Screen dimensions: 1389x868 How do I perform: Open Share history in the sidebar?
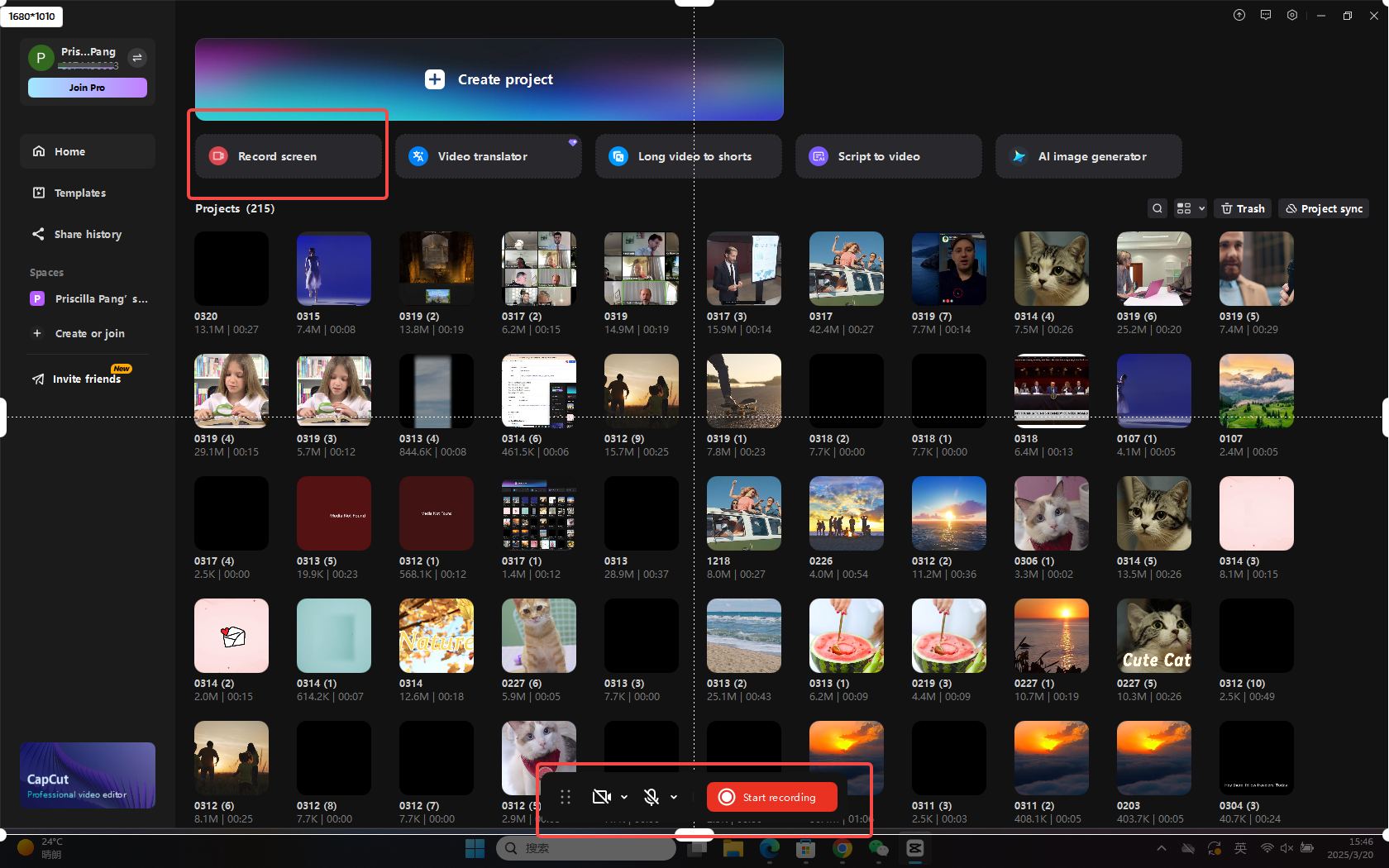click(x=88, y=234)
